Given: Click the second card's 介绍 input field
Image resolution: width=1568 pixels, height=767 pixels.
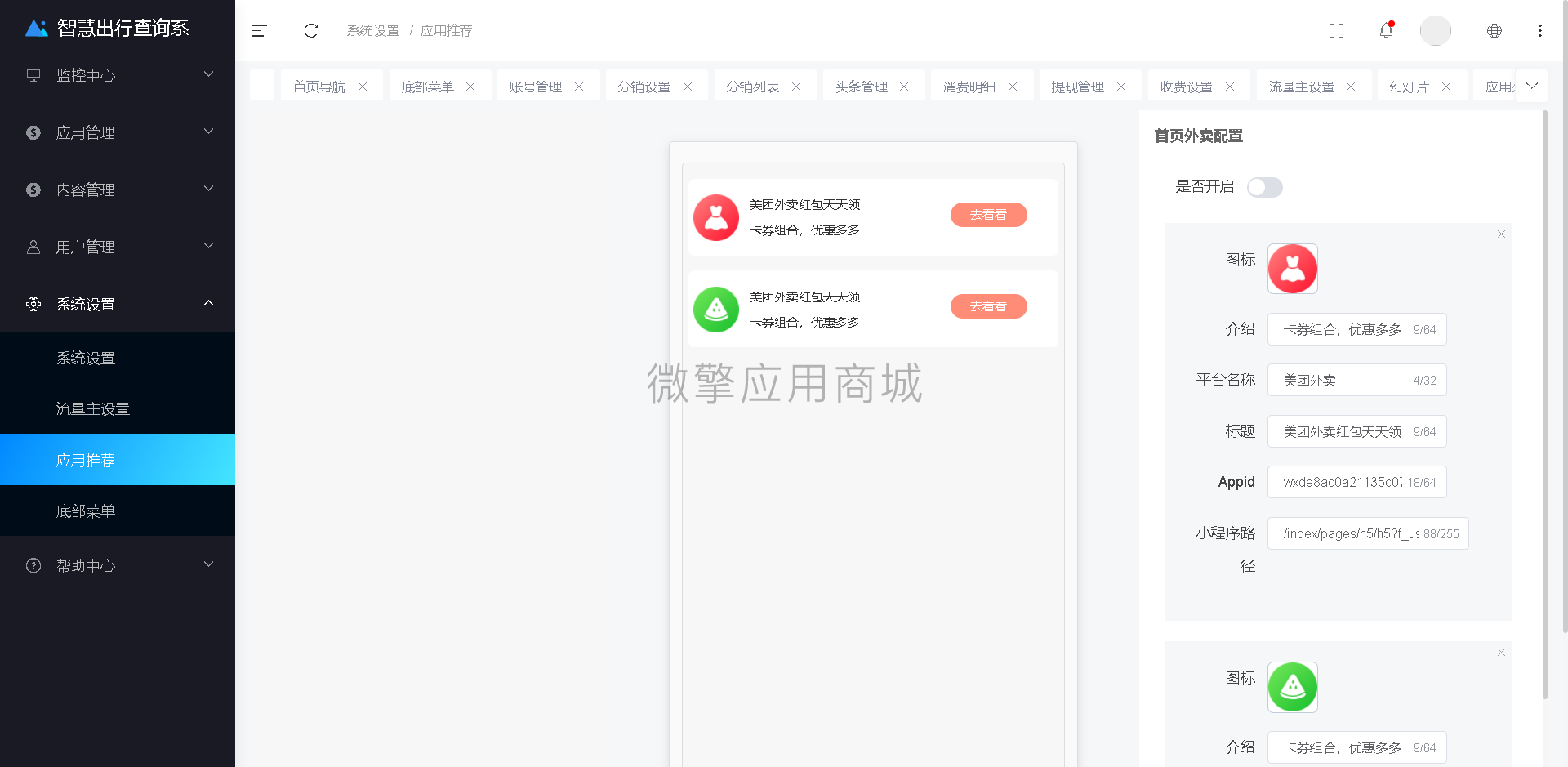Looking at the screenshot, I should (1356, 747).
